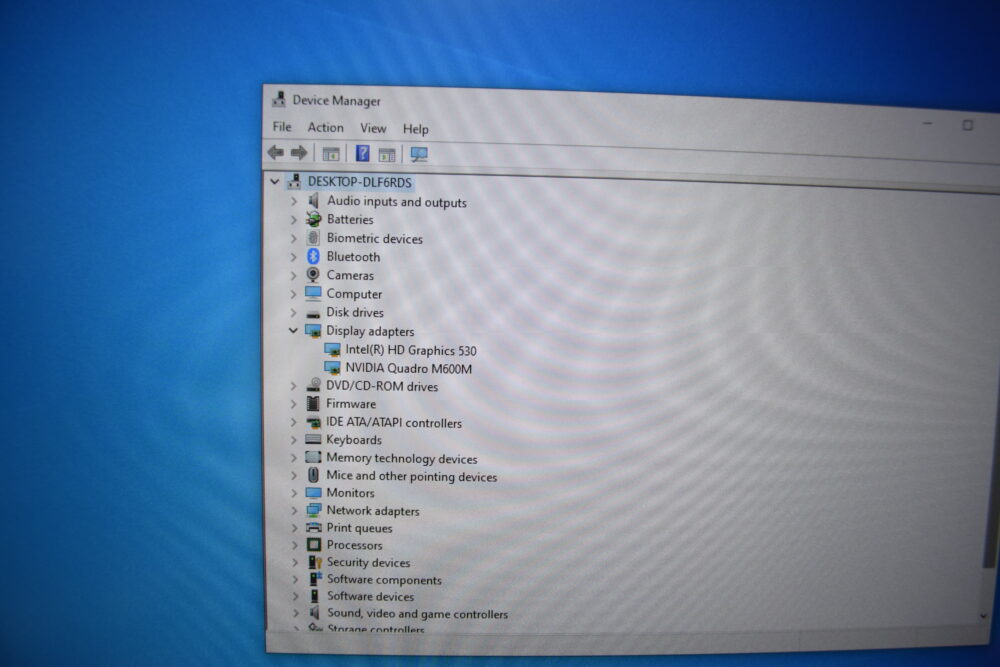Click the Back arrow toolbar icon

276,152
